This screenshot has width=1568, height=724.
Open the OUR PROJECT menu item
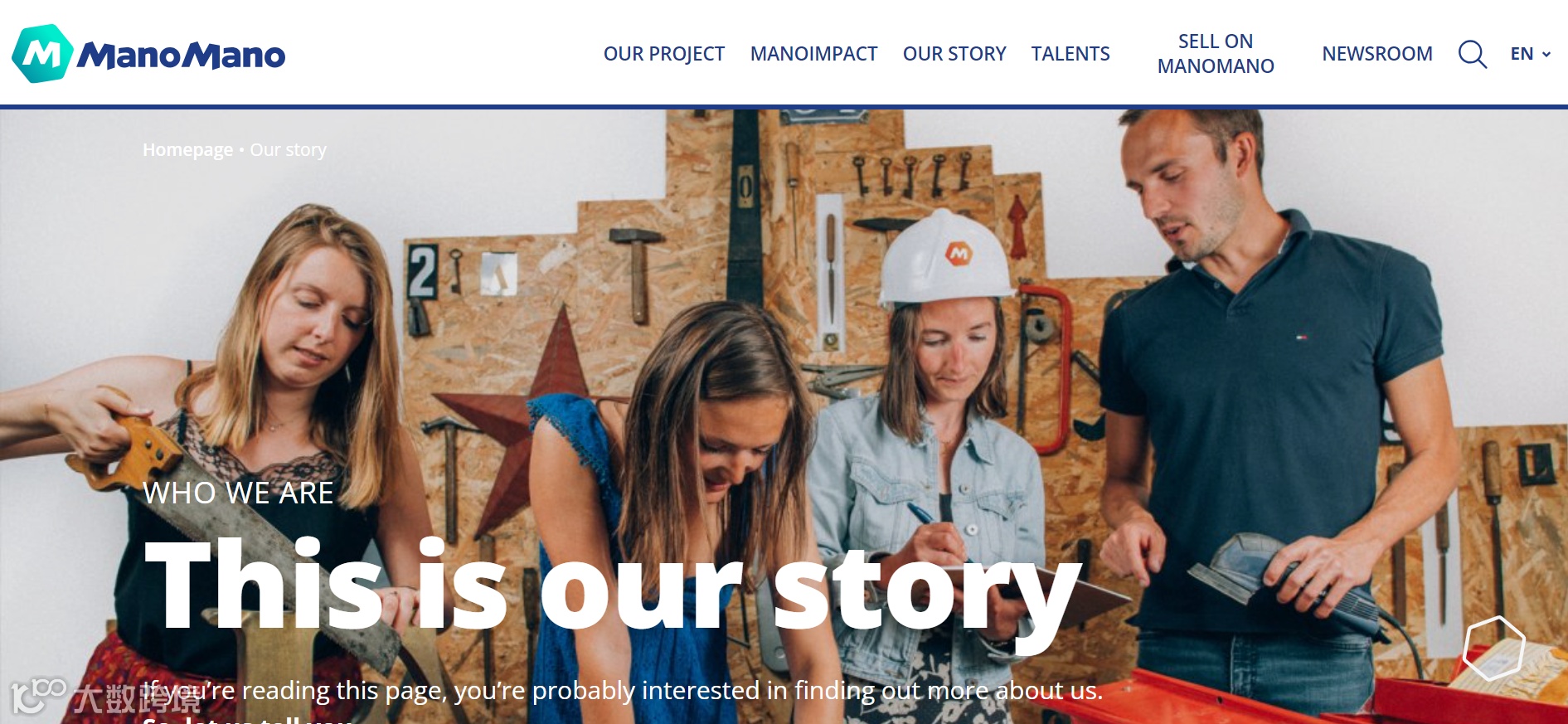pyautogui.click(x=664, y=54)
